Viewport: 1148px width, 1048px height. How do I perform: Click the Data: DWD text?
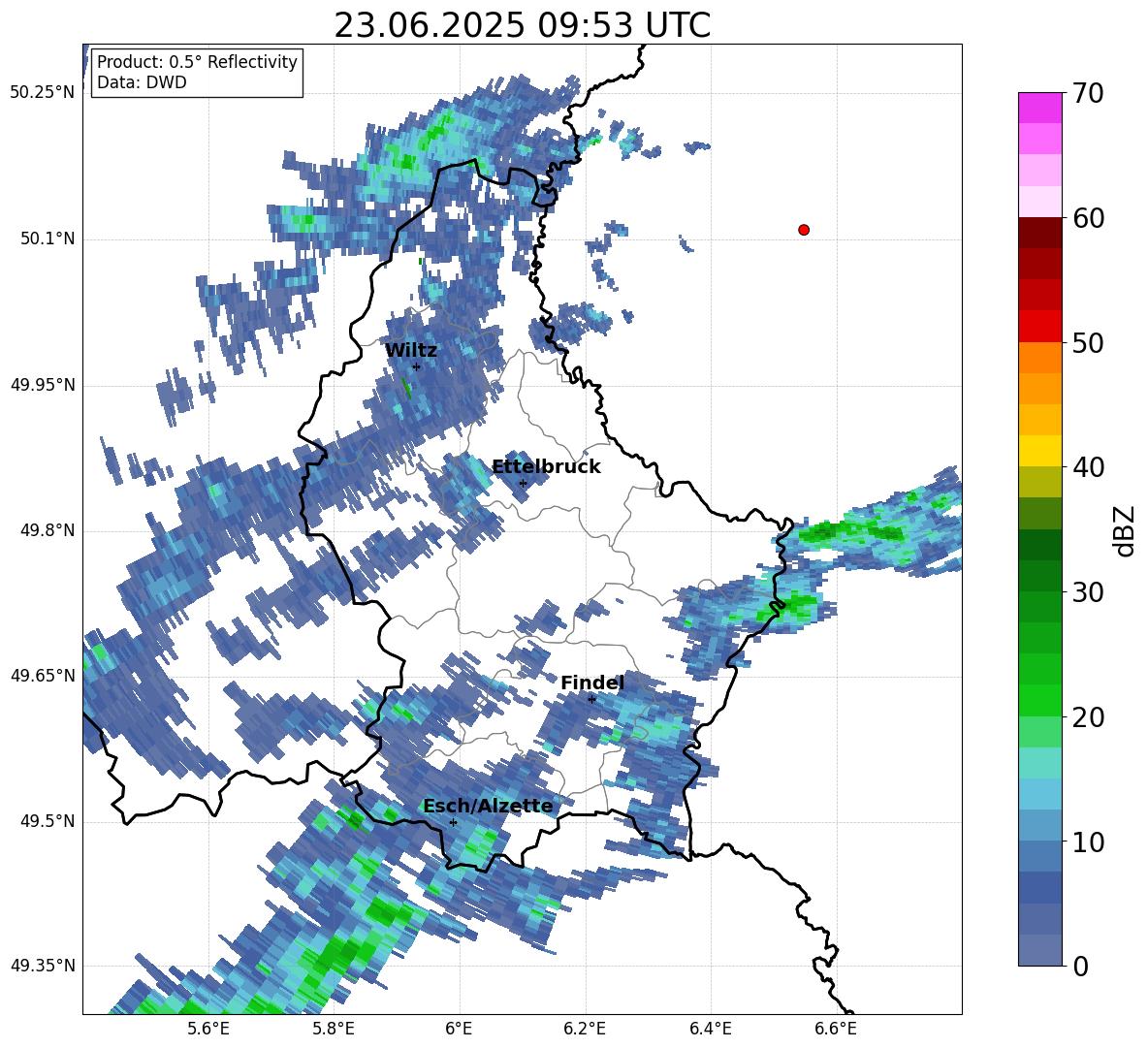(x=142, y=82)
